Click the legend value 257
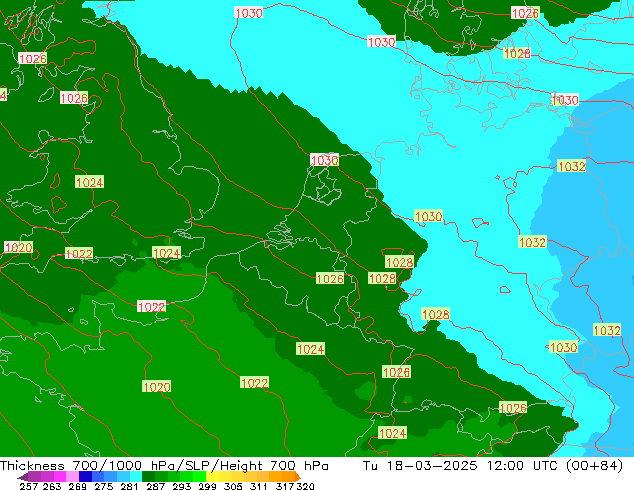 tap(29, 486)
